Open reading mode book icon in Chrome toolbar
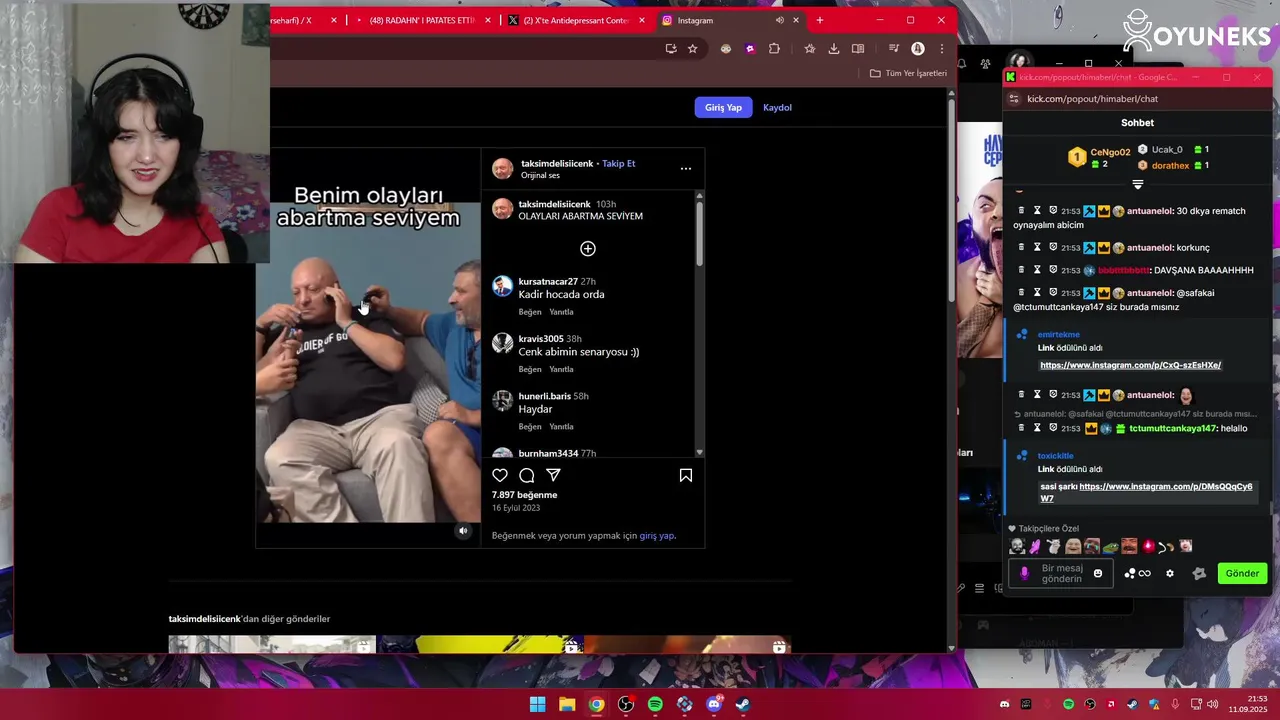1280x720 pixels. [x=858, y=49]
